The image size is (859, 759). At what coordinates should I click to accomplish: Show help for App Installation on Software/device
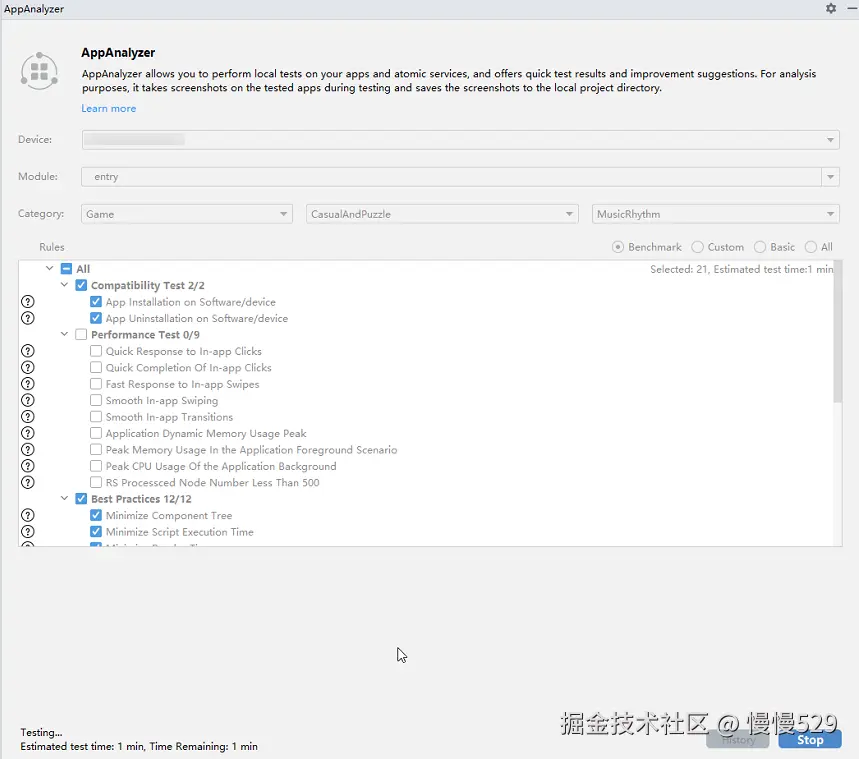tap(27, 302)
